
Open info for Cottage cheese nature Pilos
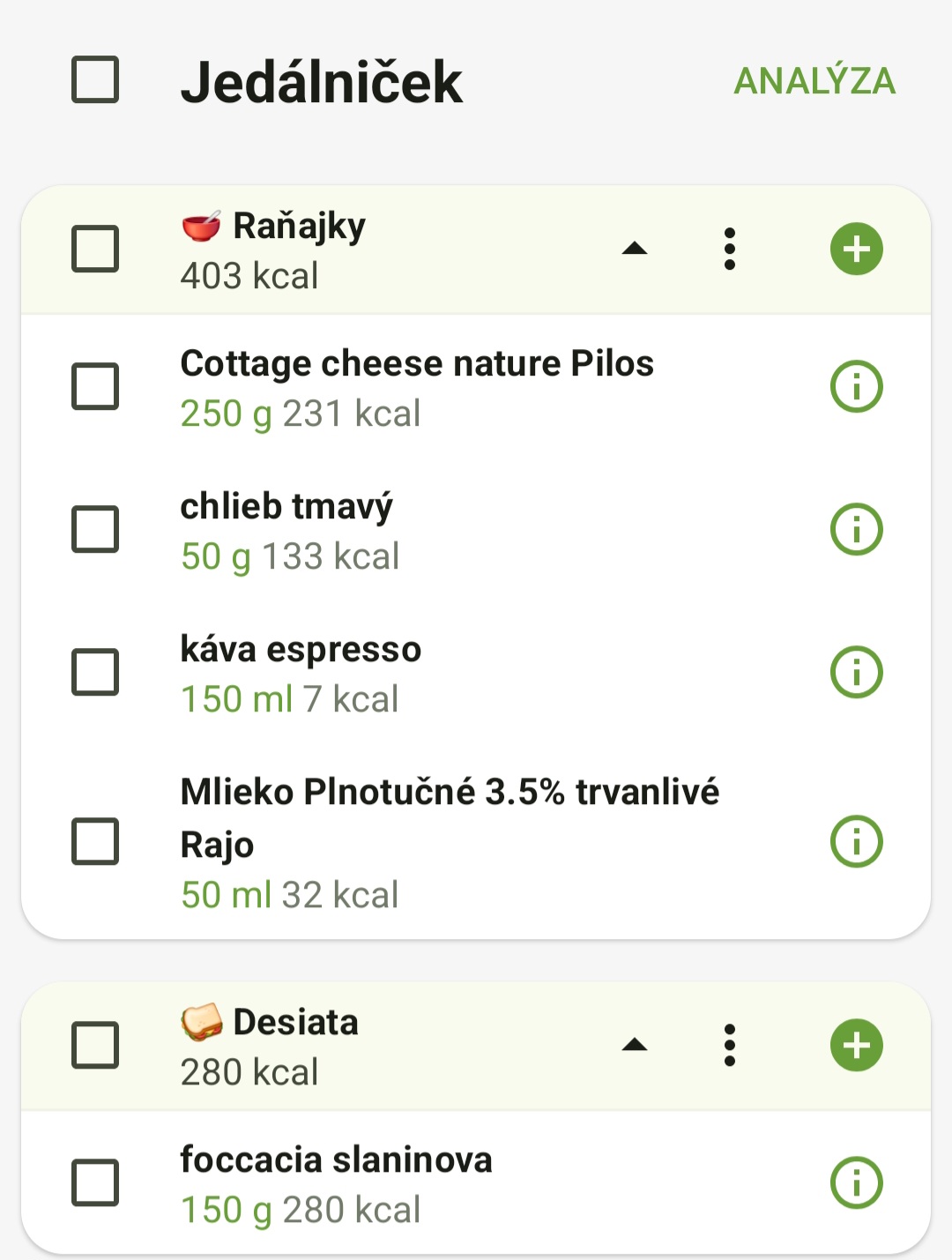click(x=856, y=386)
